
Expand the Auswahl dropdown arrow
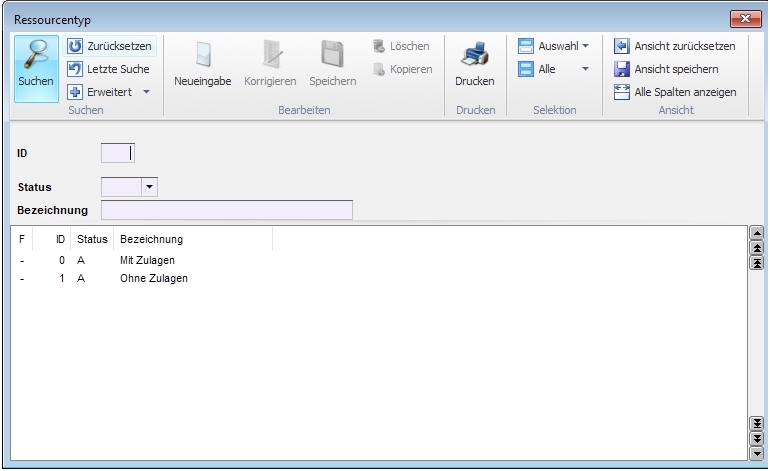[585, 46]
